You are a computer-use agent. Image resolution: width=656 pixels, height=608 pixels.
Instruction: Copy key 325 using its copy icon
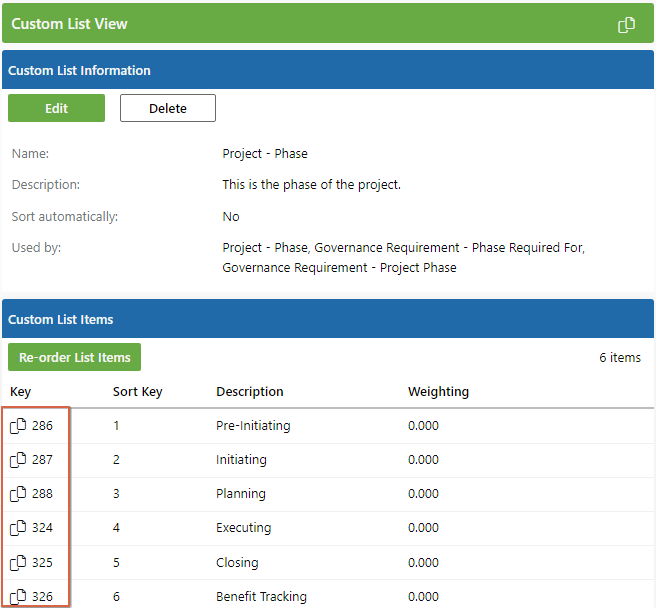(18, 563)
